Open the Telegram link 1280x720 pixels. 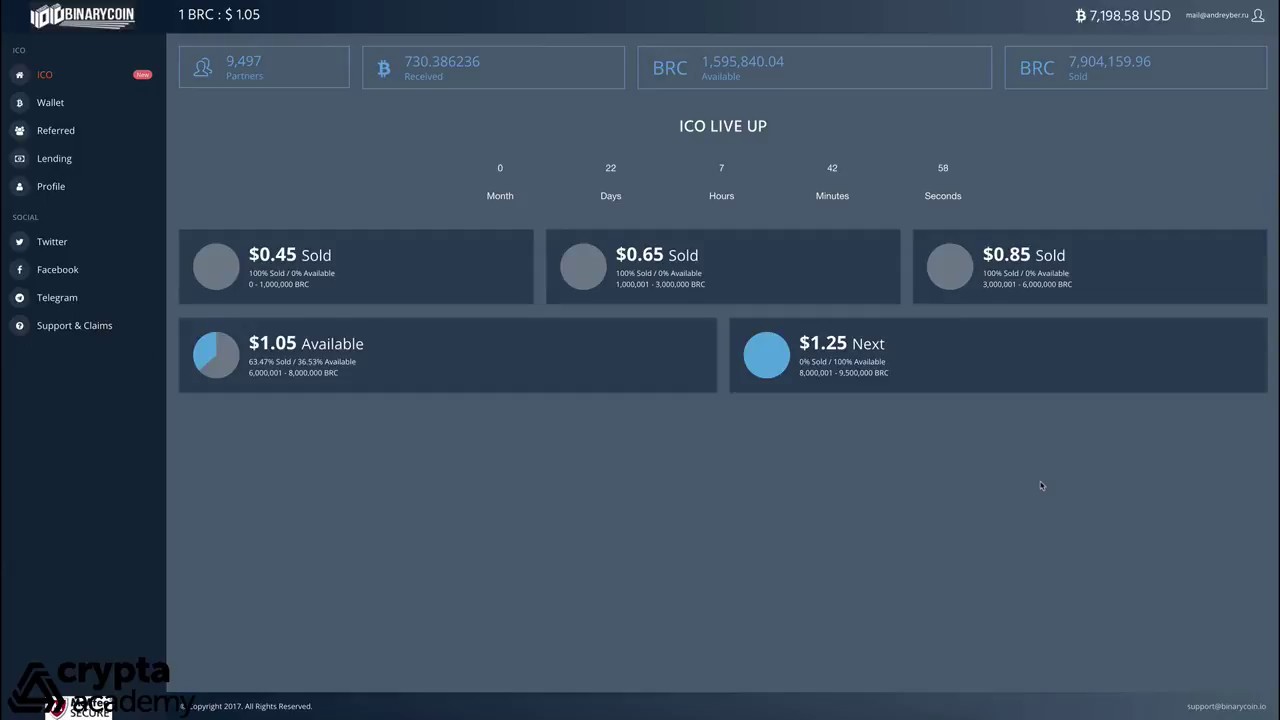(57, 298)
